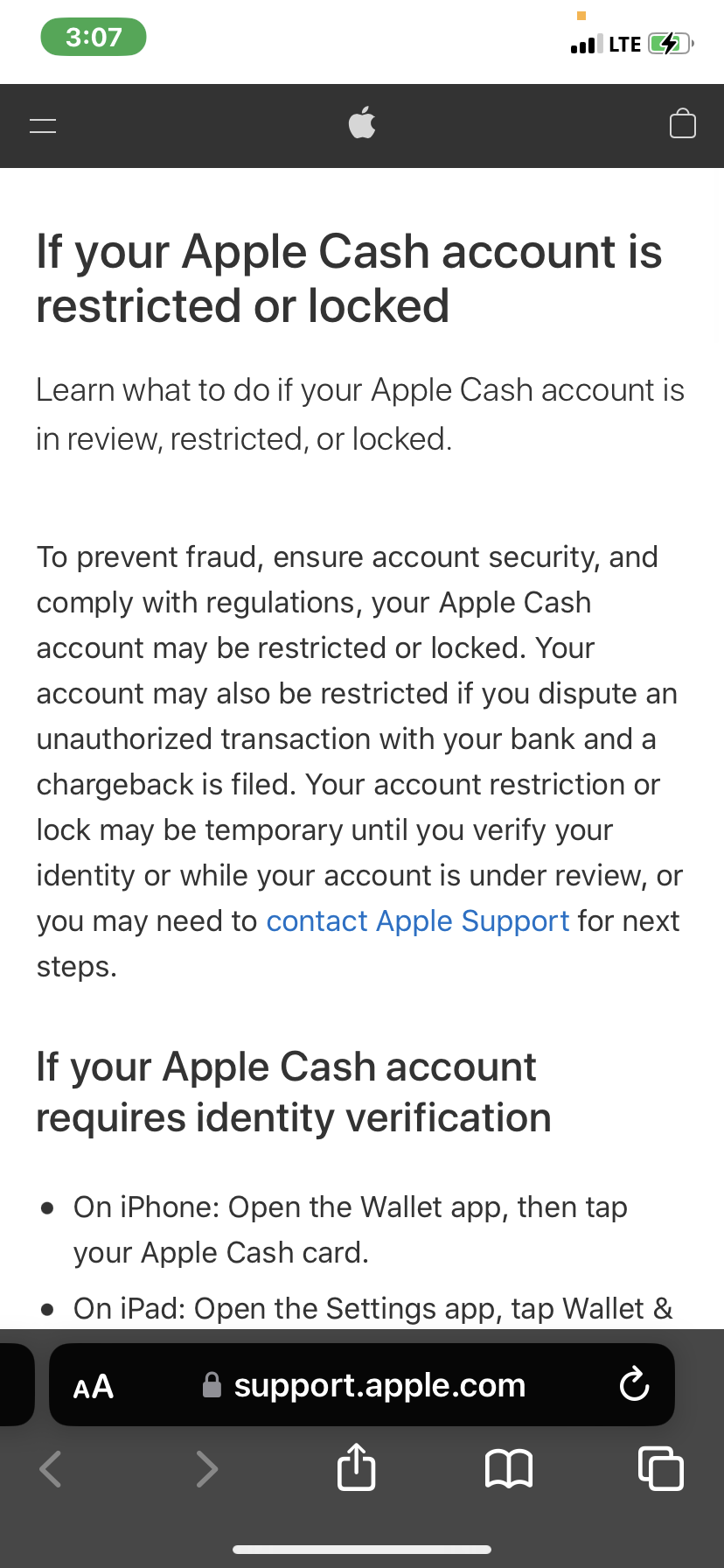Viewport: 724px width, 1568px height.
Task: Reload the page with the refresh icon
Action: (634, 1384)
